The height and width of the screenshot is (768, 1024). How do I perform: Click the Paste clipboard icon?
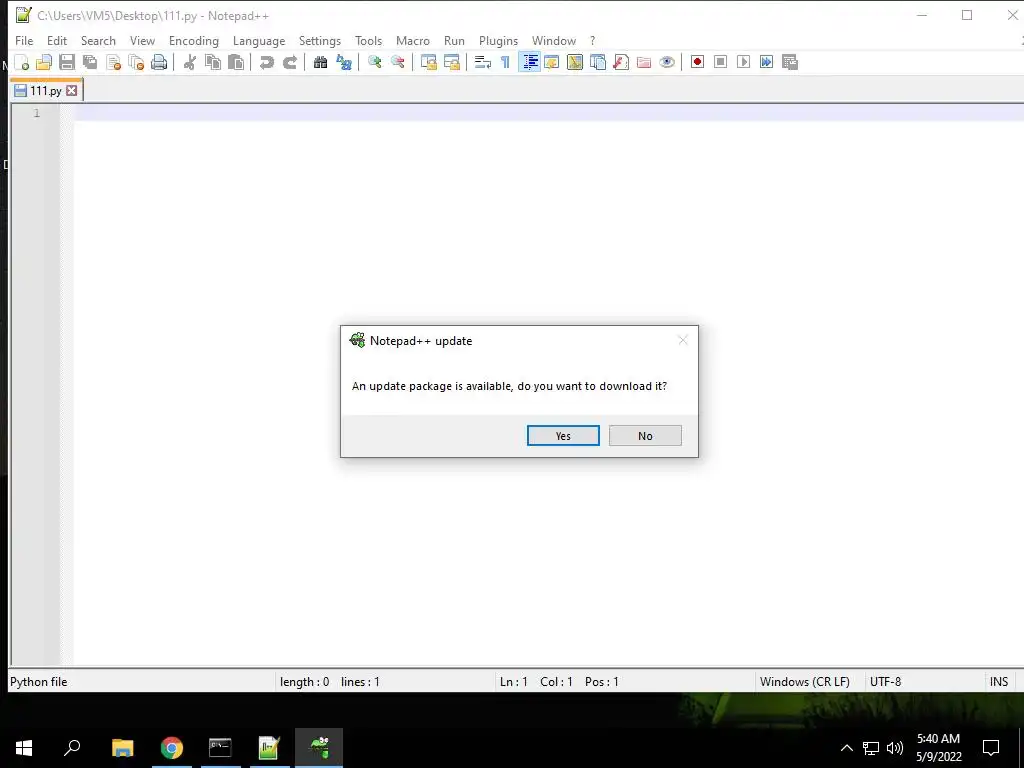click(x=236, y=62)
